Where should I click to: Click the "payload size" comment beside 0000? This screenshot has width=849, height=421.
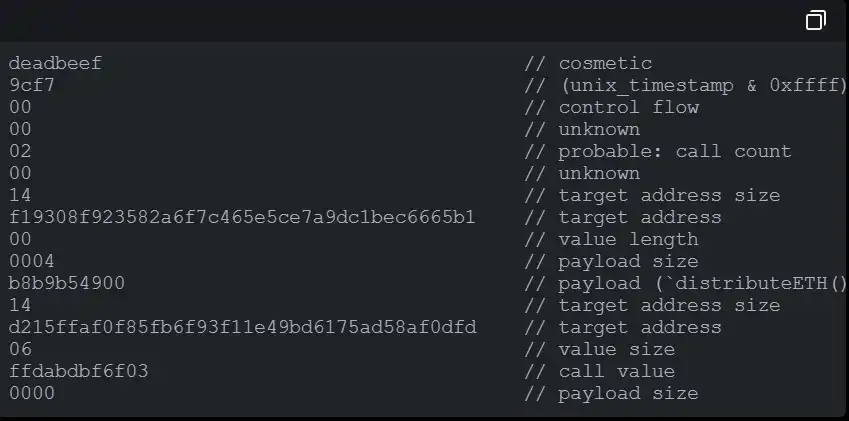(x=628, y=394)
